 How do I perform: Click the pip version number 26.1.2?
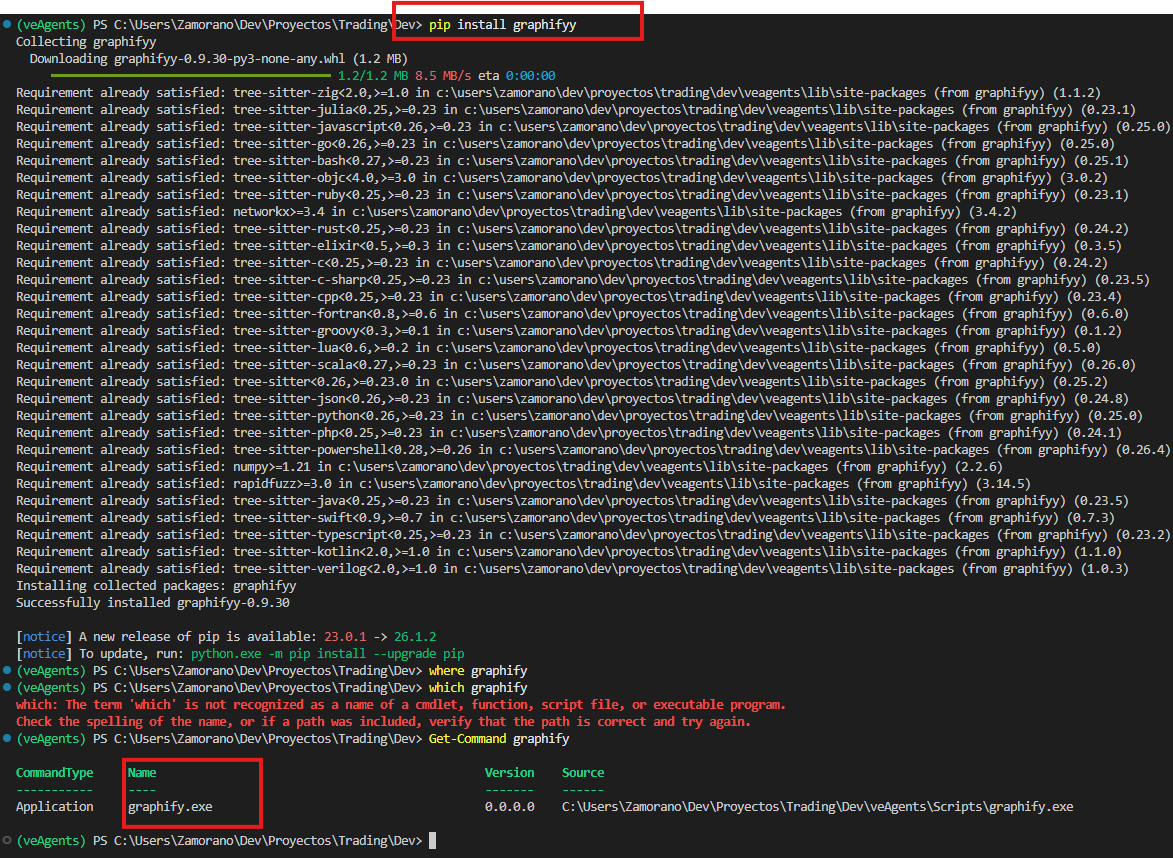point(415,637)
